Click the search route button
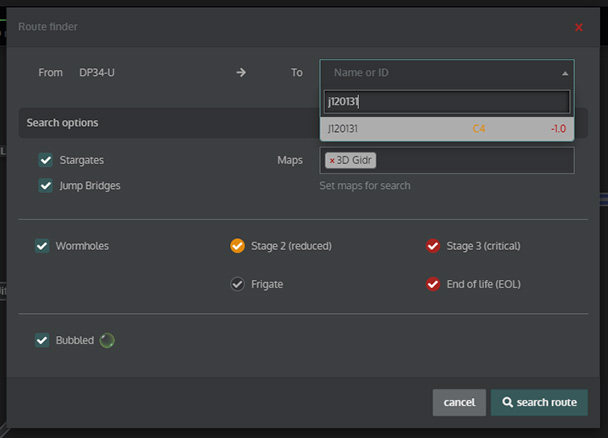The image size is (608, 438). click(x=539, y=402)
